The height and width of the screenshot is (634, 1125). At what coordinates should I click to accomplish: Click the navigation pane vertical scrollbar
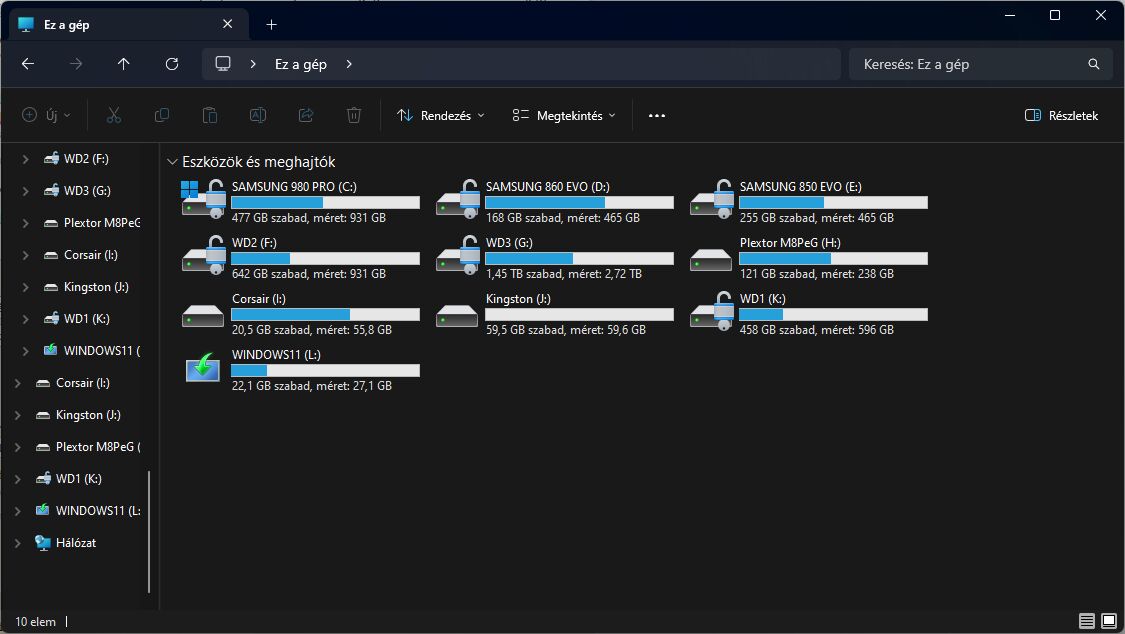click(x=149, y=531)
